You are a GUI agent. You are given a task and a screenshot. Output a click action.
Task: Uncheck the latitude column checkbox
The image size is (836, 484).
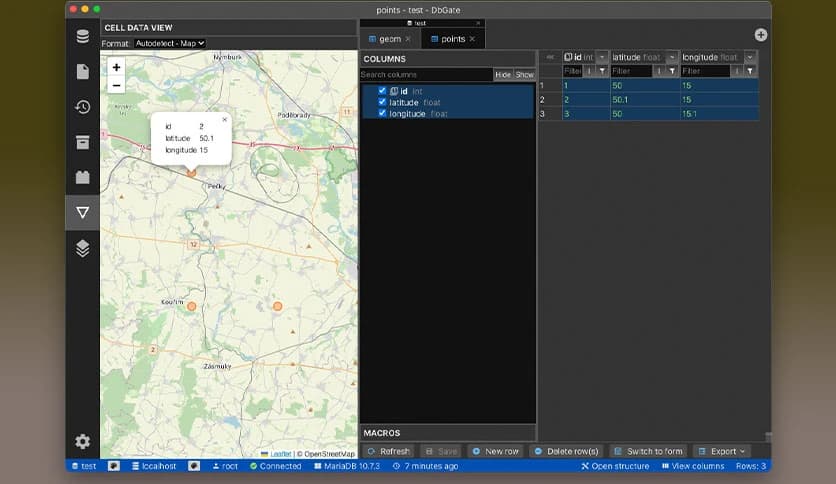[382, 102]
